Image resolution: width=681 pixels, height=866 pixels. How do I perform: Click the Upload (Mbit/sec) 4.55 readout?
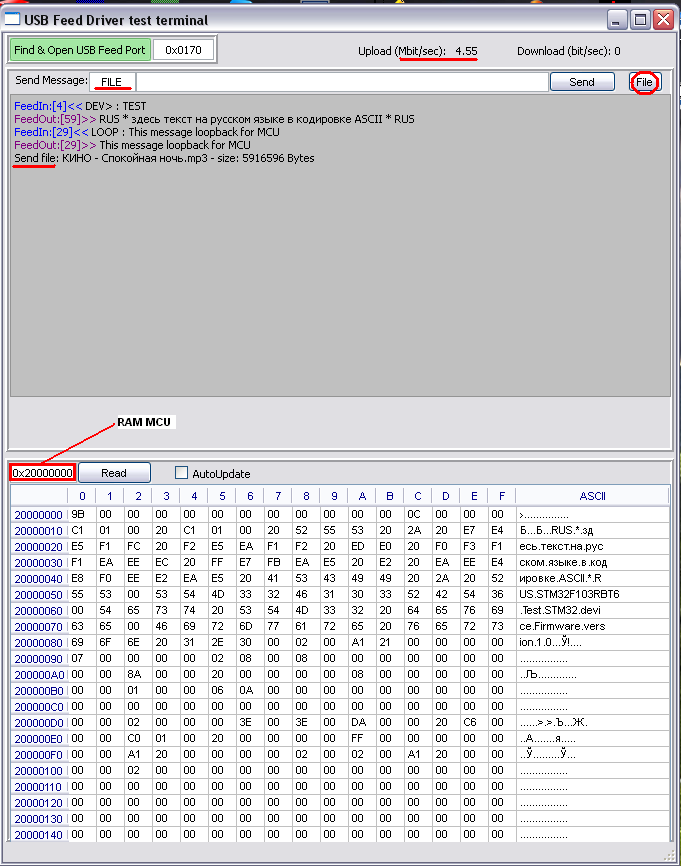coord(418,51)
